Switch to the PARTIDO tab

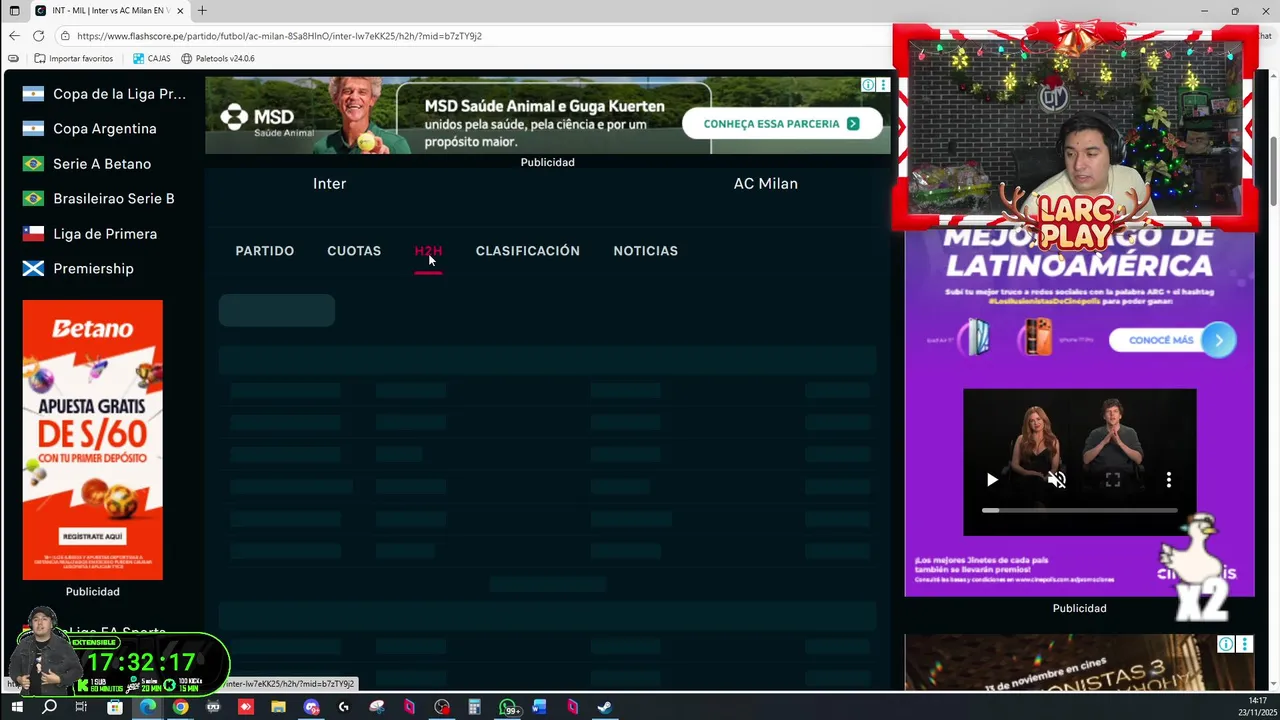265,251
